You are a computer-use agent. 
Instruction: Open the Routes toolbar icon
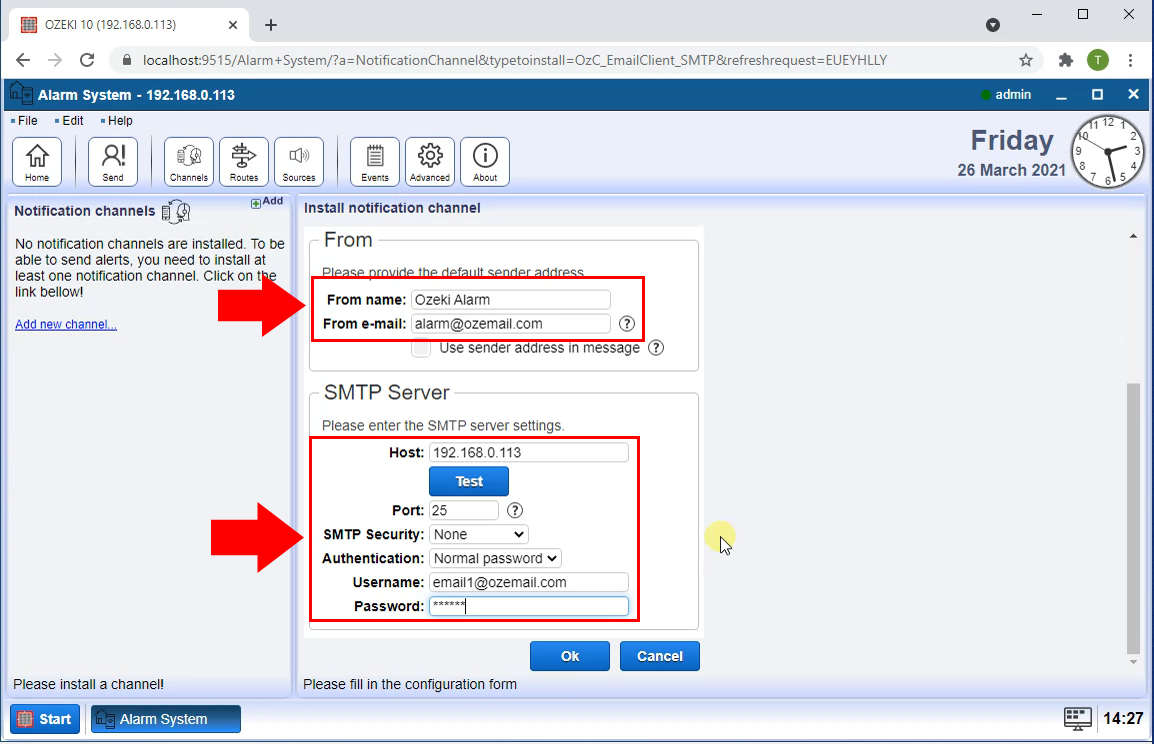point(244,161)
